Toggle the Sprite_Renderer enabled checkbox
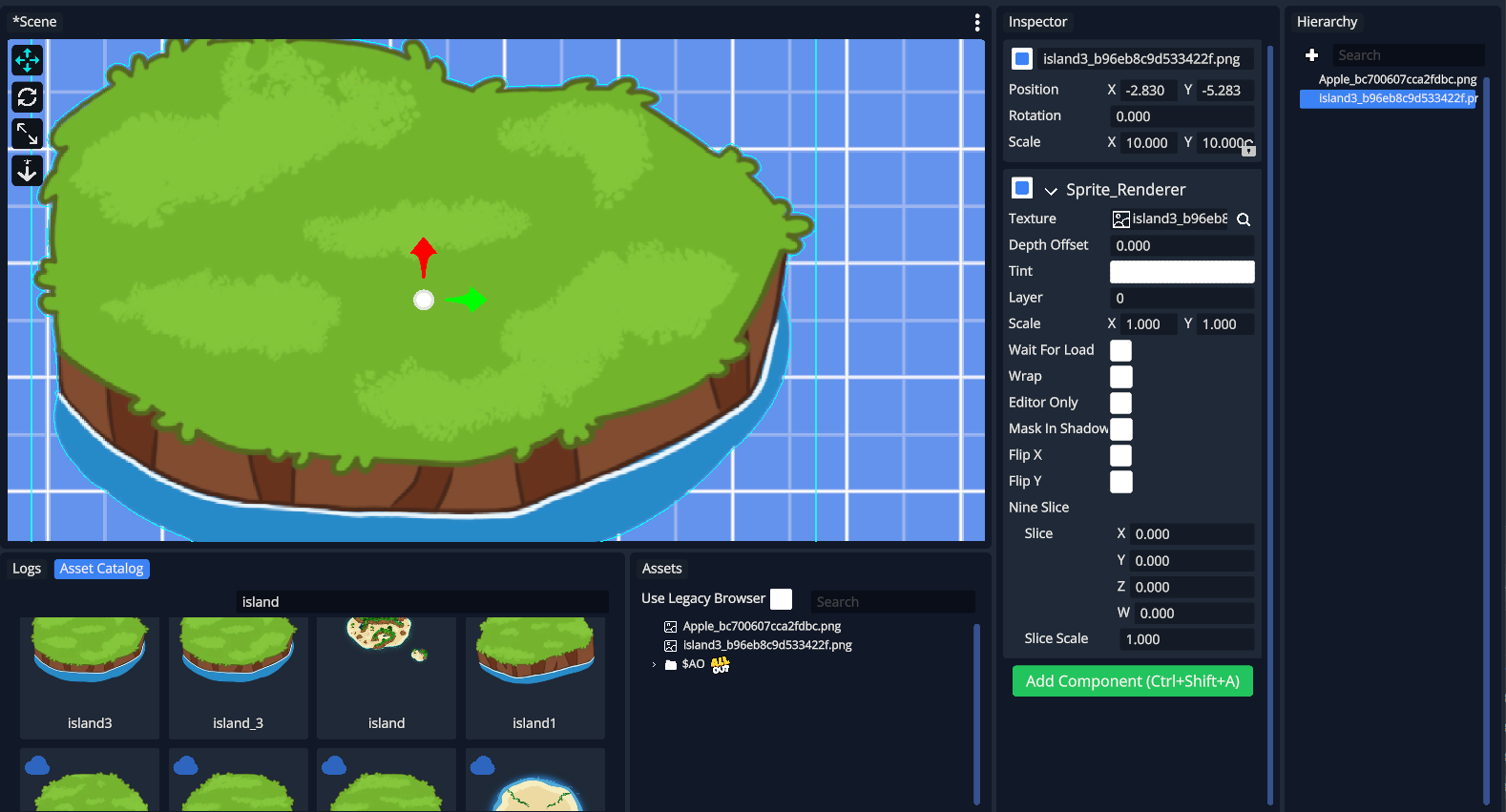The width and height of the screenshot is (1506, 812). click(1022, 188)
